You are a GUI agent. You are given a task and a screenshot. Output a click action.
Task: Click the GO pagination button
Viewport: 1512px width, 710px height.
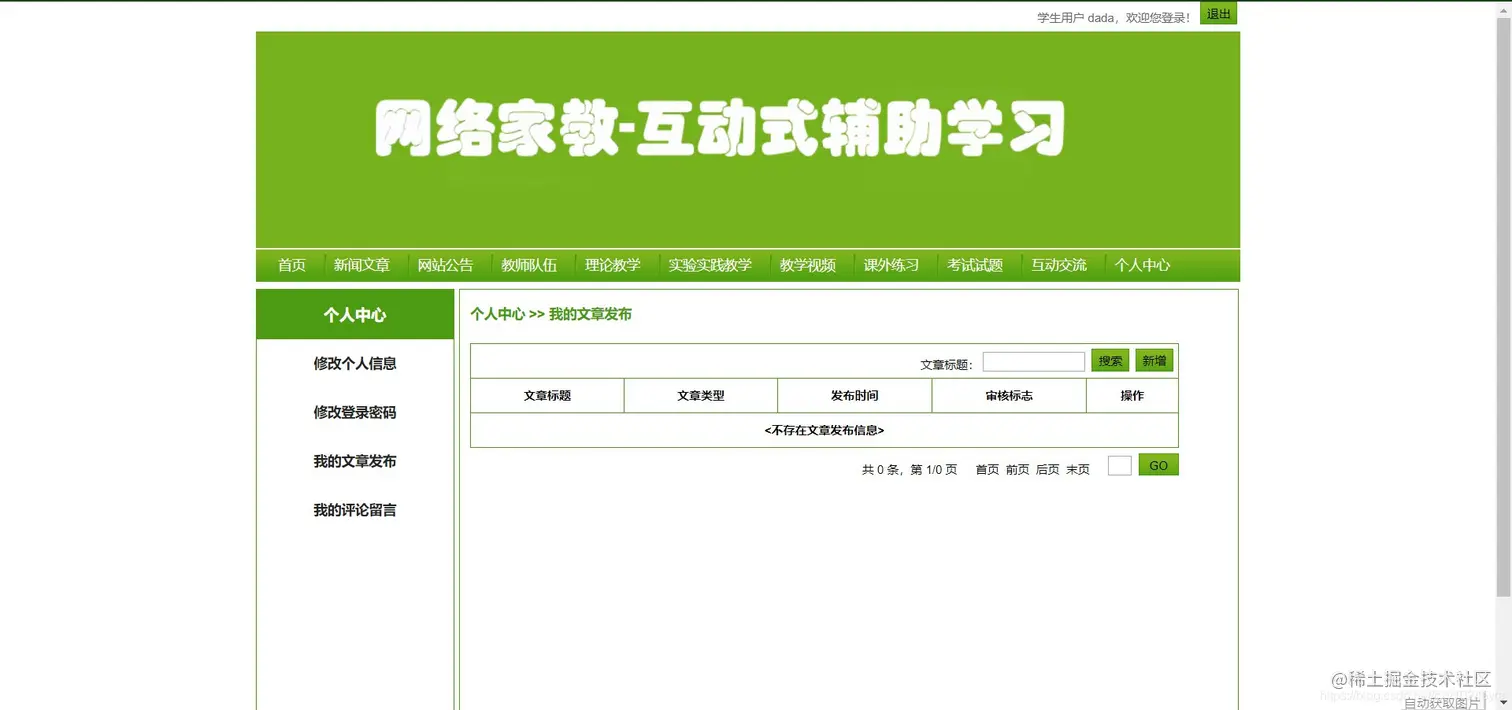pyautogui.click(x=1157, y=465)
